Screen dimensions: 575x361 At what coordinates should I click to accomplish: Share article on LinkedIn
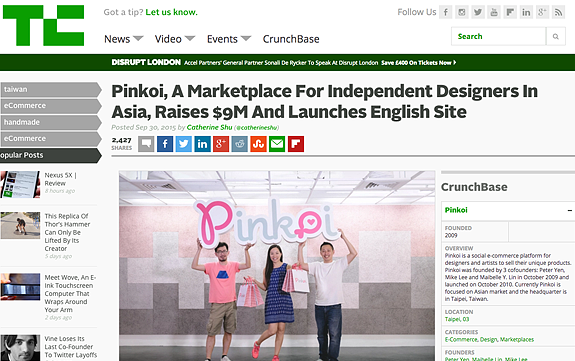(x=202, y=144)
